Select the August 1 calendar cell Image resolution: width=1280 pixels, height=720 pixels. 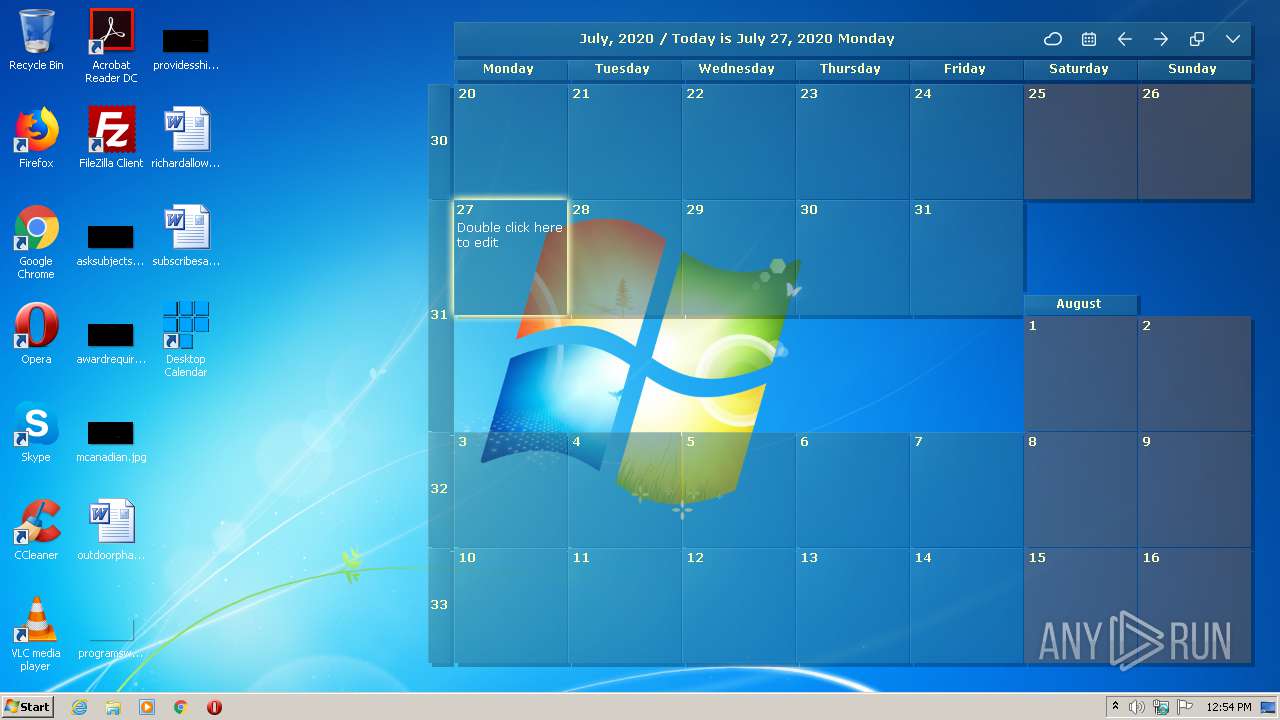point(1080,374)
